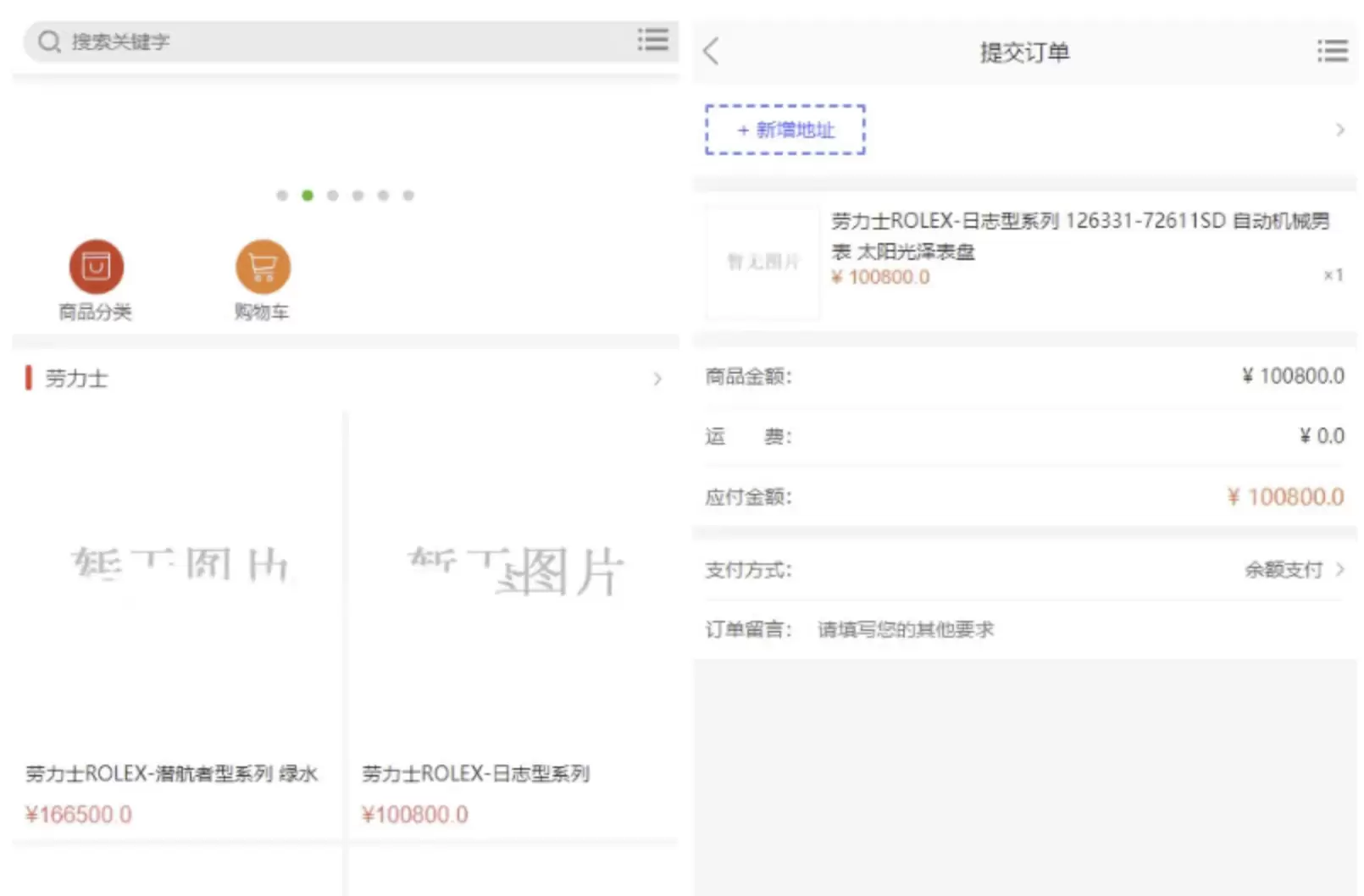The image size is (1364, 896).
Task: Click the order item price ¥ 100800.0
Action: click(881, 277)
